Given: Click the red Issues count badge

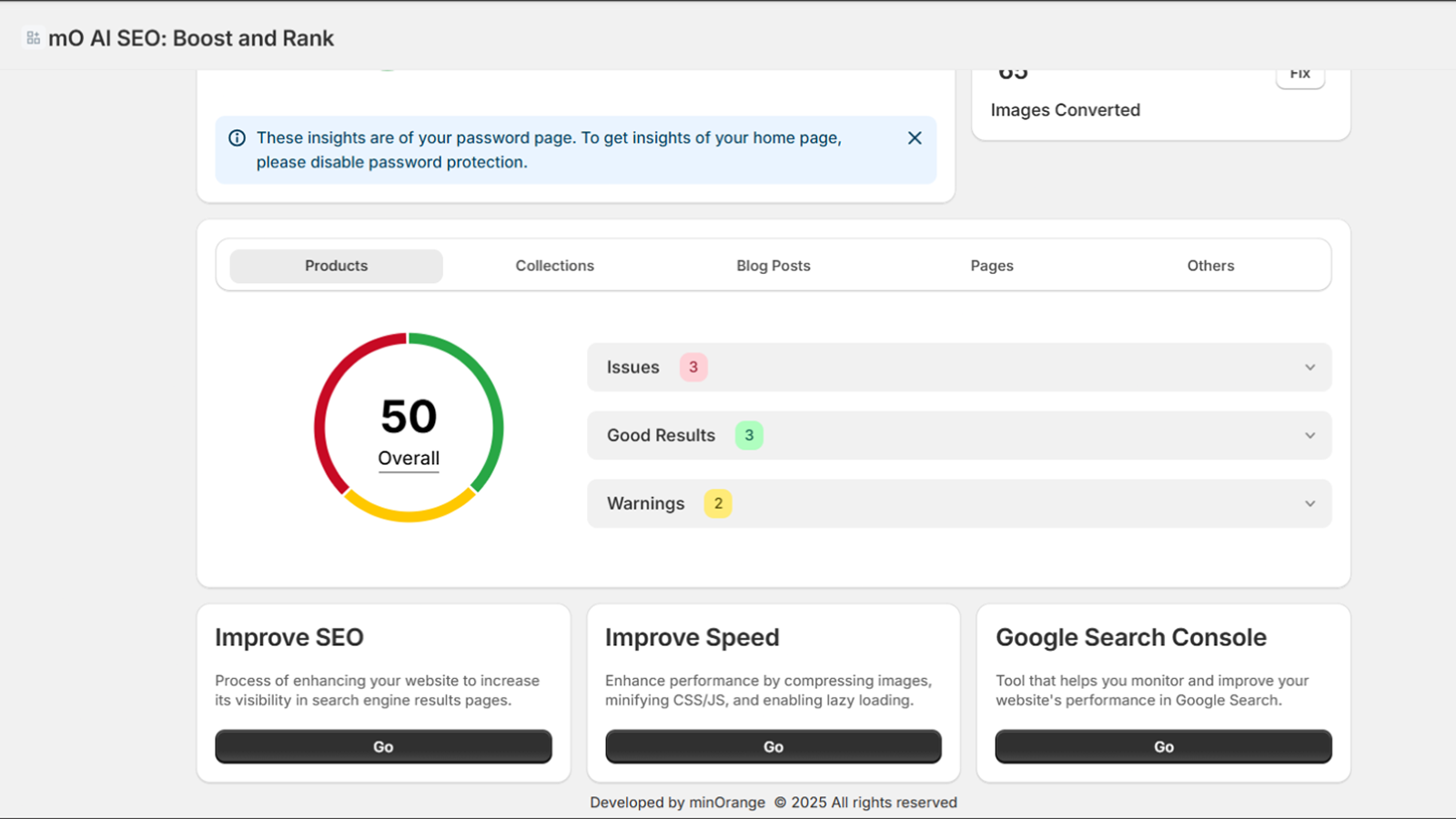Looking at the screenshot, I should (x=693, y=368).
